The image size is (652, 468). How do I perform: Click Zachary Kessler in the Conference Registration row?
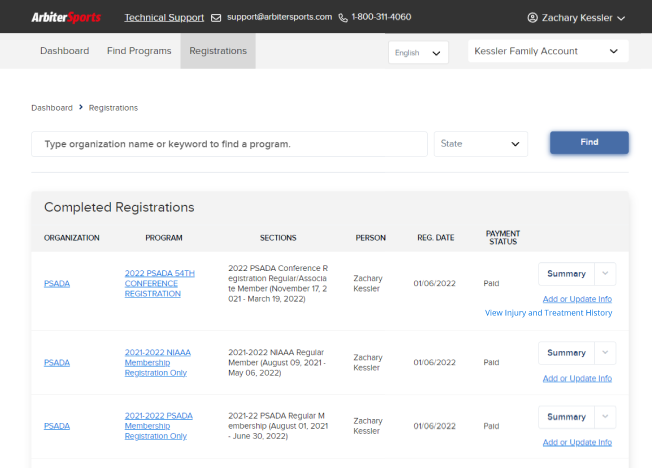click(x=368, y=283)
